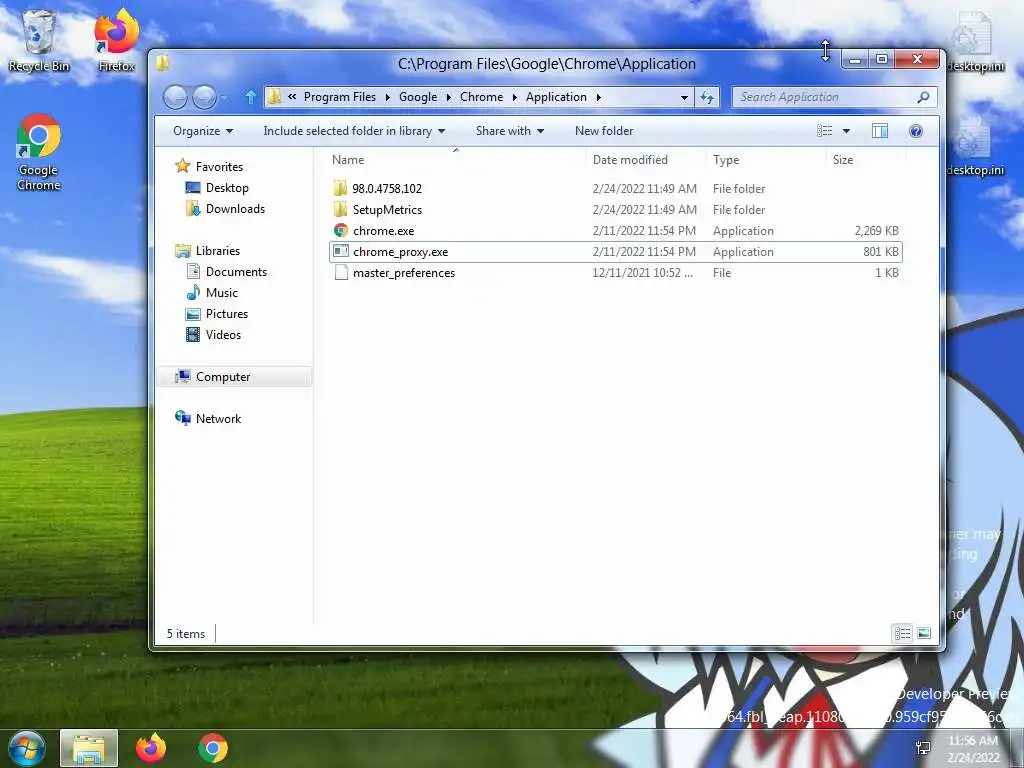This screenshot has height=768, width=1024.
Task: Open the Documents library
Action: click(236, 272)
